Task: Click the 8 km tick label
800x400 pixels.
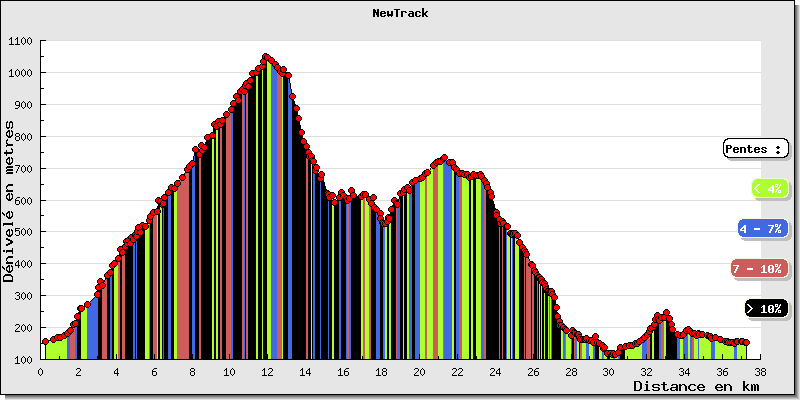Action: pos(192,372)
